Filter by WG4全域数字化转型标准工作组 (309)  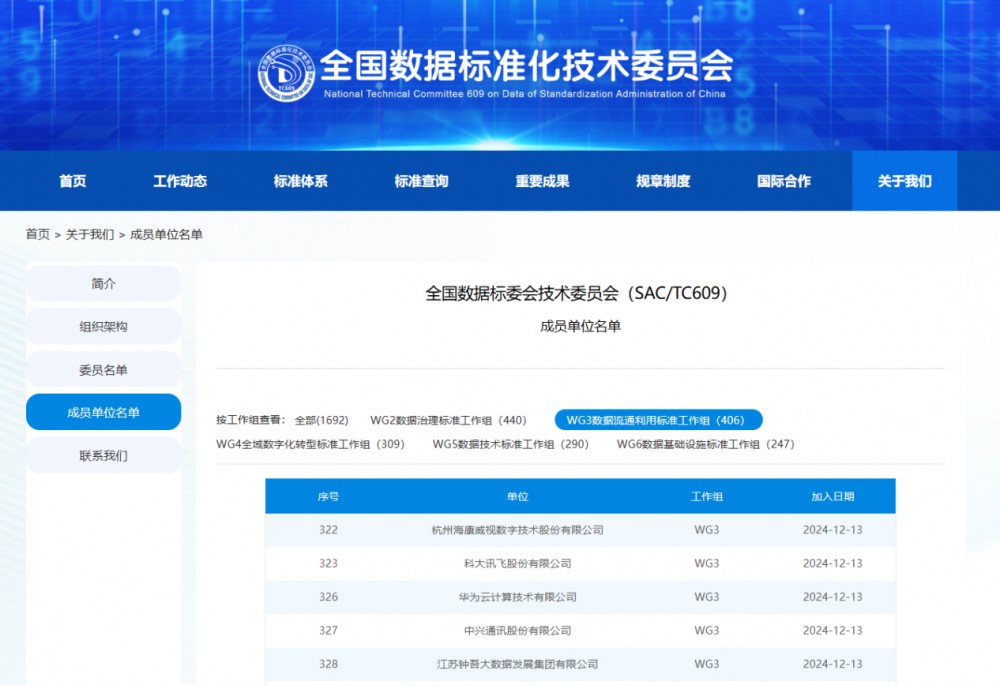[x=311, y=444]
